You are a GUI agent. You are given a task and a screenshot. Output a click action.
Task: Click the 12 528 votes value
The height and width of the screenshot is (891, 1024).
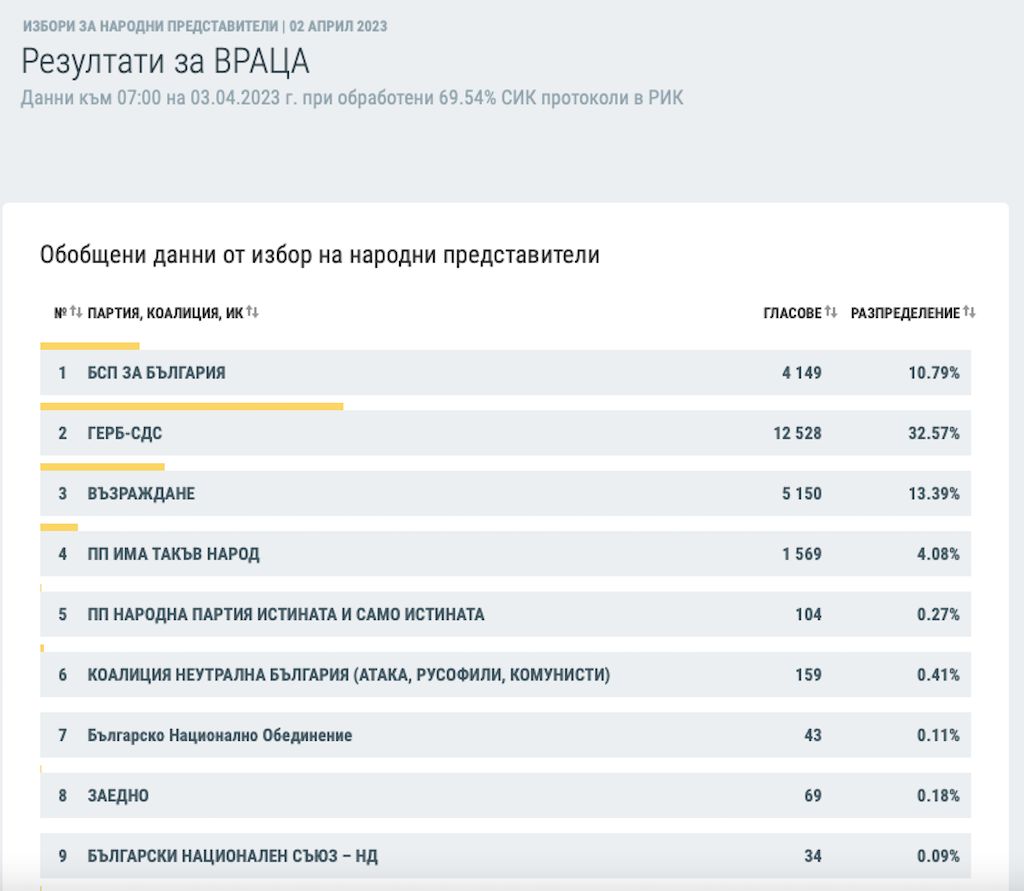pyautogui.click(x=796, y=433)
